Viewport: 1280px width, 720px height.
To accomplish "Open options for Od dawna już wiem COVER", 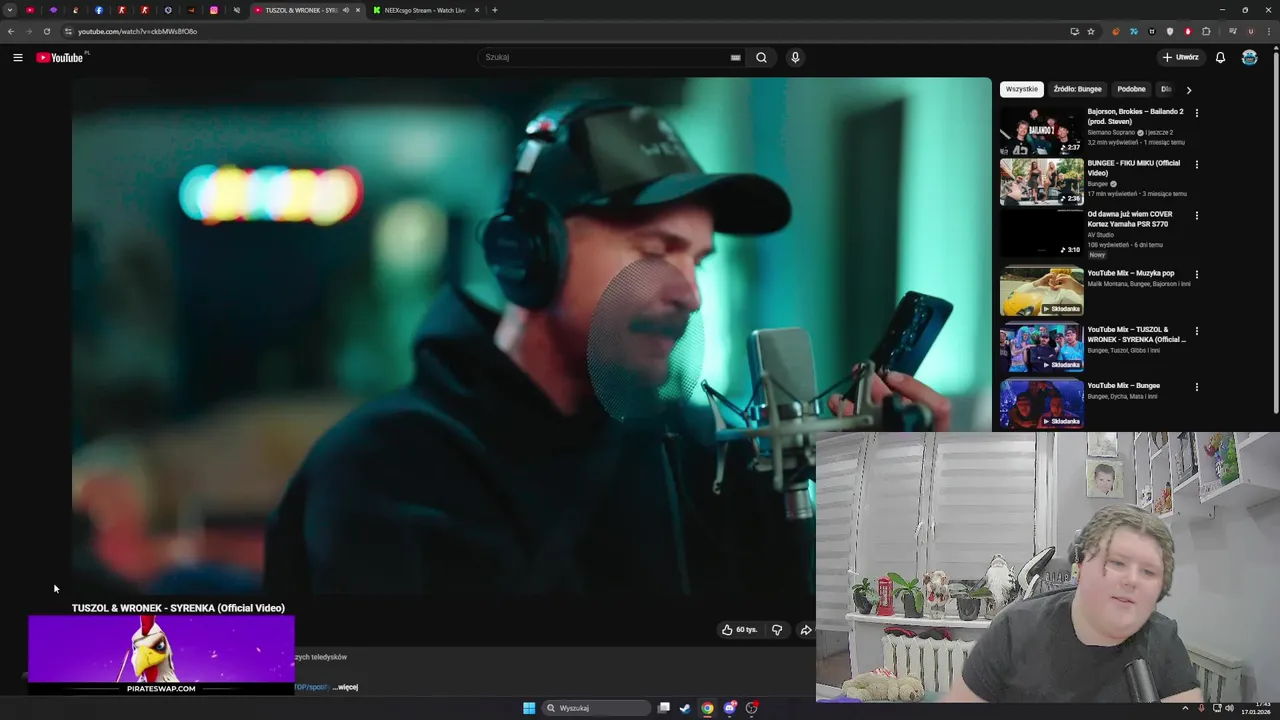I will [x=1197, y=215].
